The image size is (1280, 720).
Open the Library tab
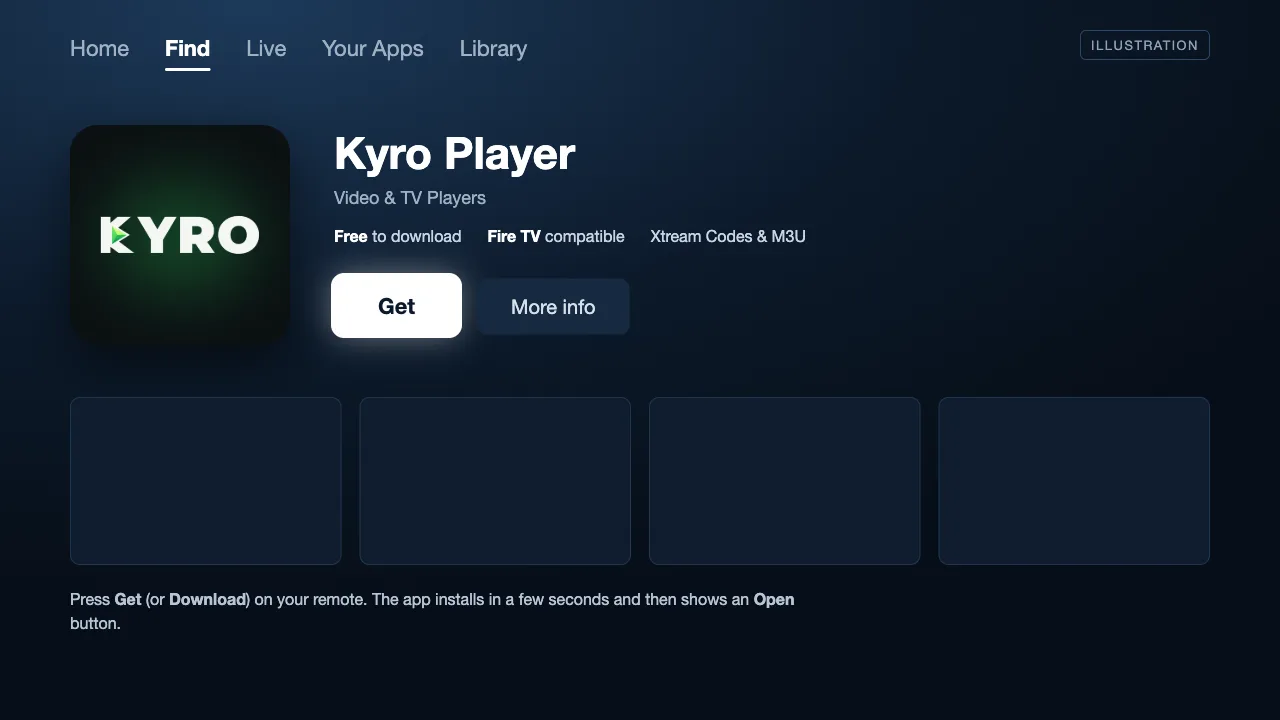click(x=493, y=48)
